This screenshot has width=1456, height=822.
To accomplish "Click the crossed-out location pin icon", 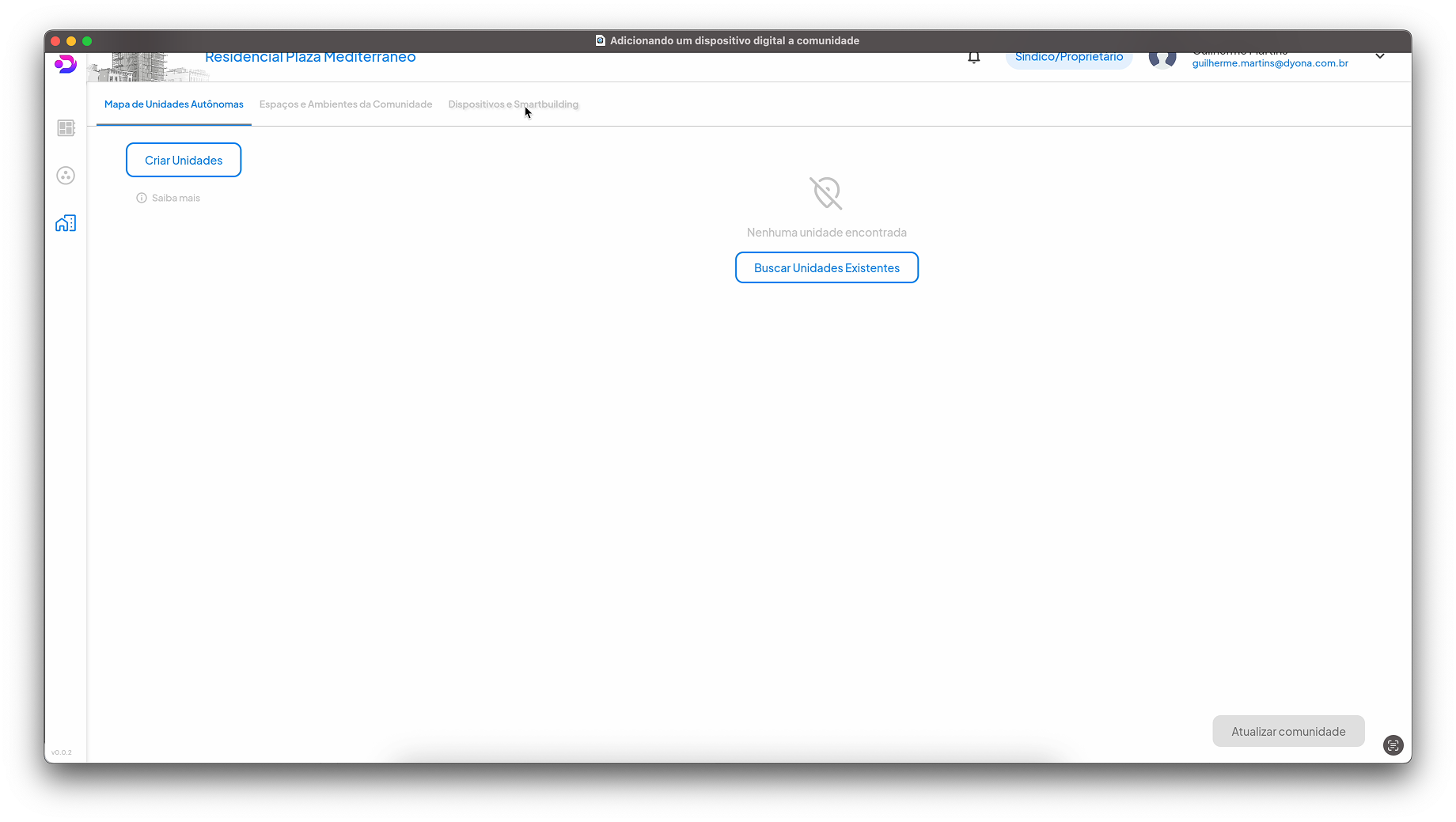I will (x=826, y=193).
